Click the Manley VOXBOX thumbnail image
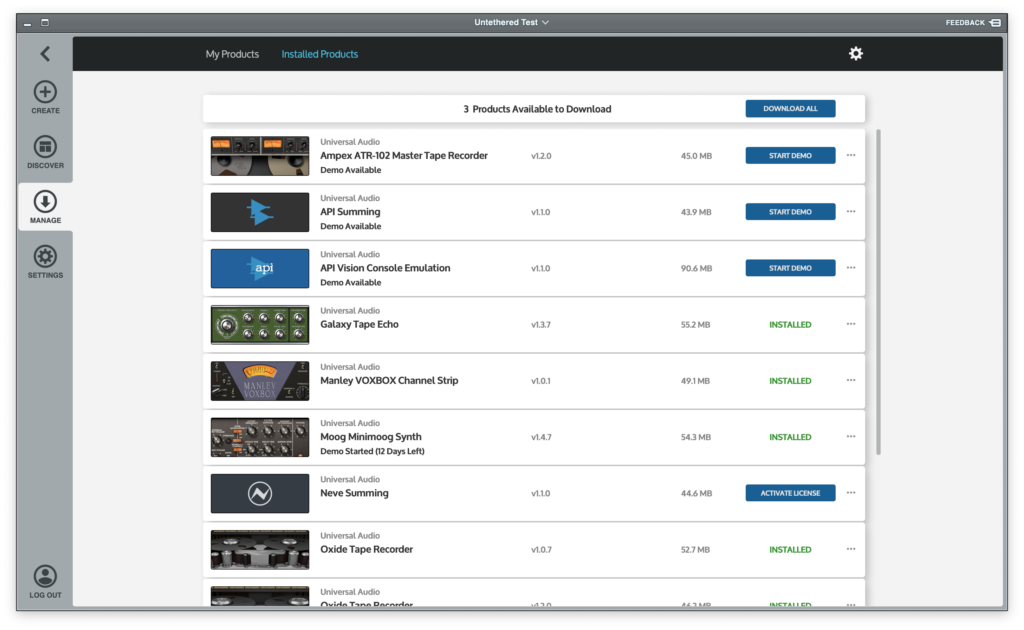The height and width of the screenshot is (630, 1024). tap(260, 381)
